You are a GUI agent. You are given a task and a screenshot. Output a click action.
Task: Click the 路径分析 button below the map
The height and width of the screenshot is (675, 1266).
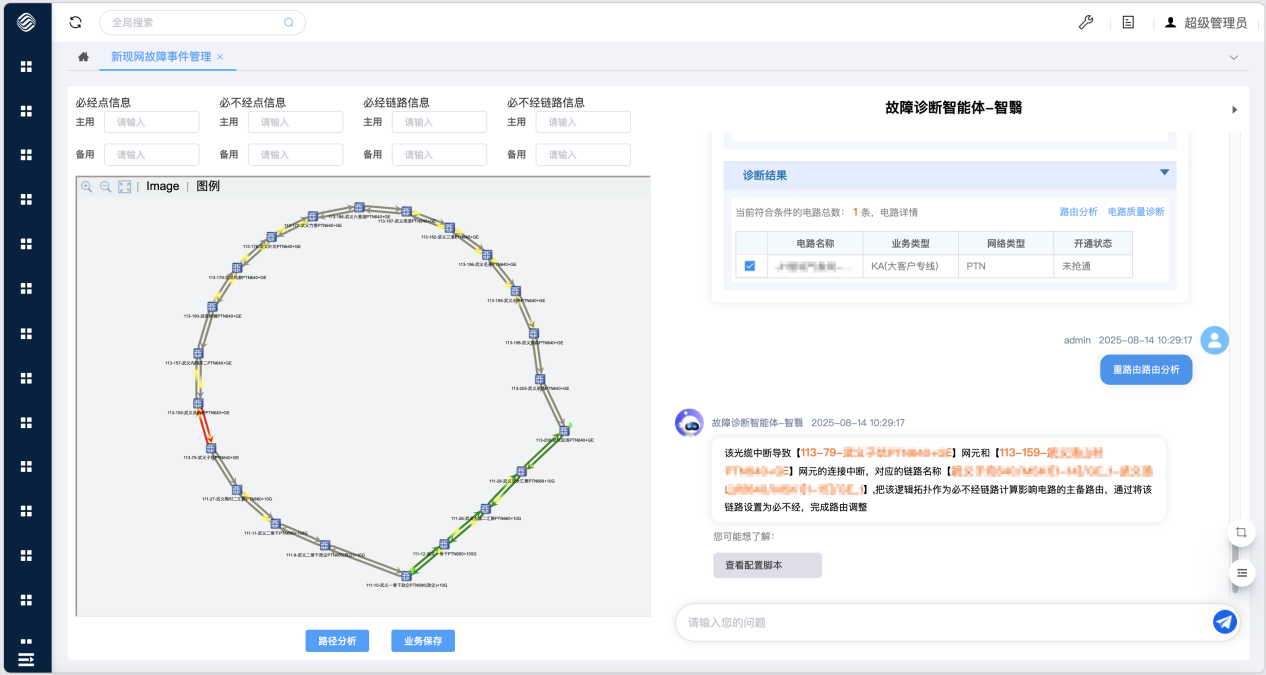coord(336,641)
